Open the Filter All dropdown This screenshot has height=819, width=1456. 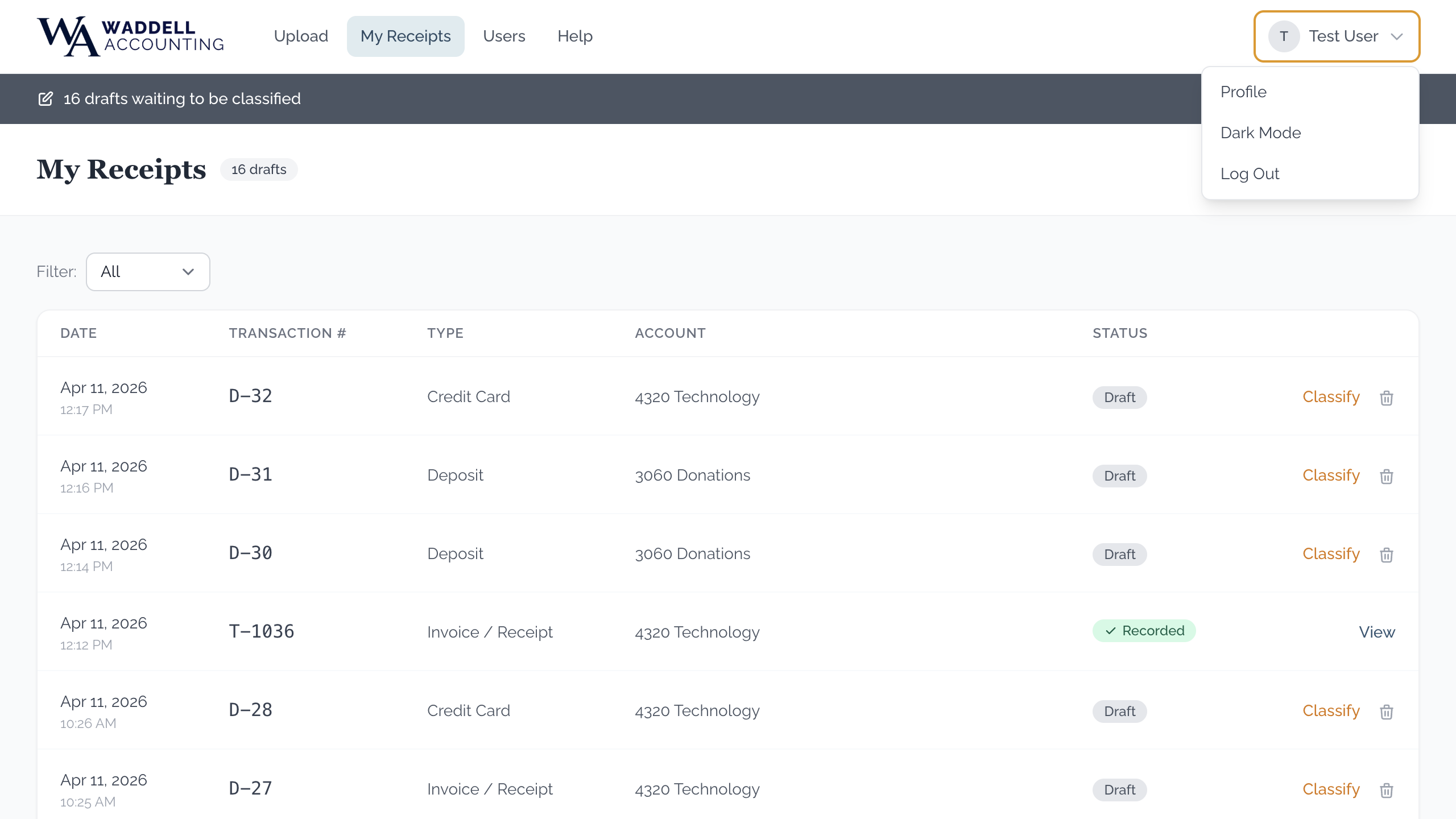coord(148,272)
